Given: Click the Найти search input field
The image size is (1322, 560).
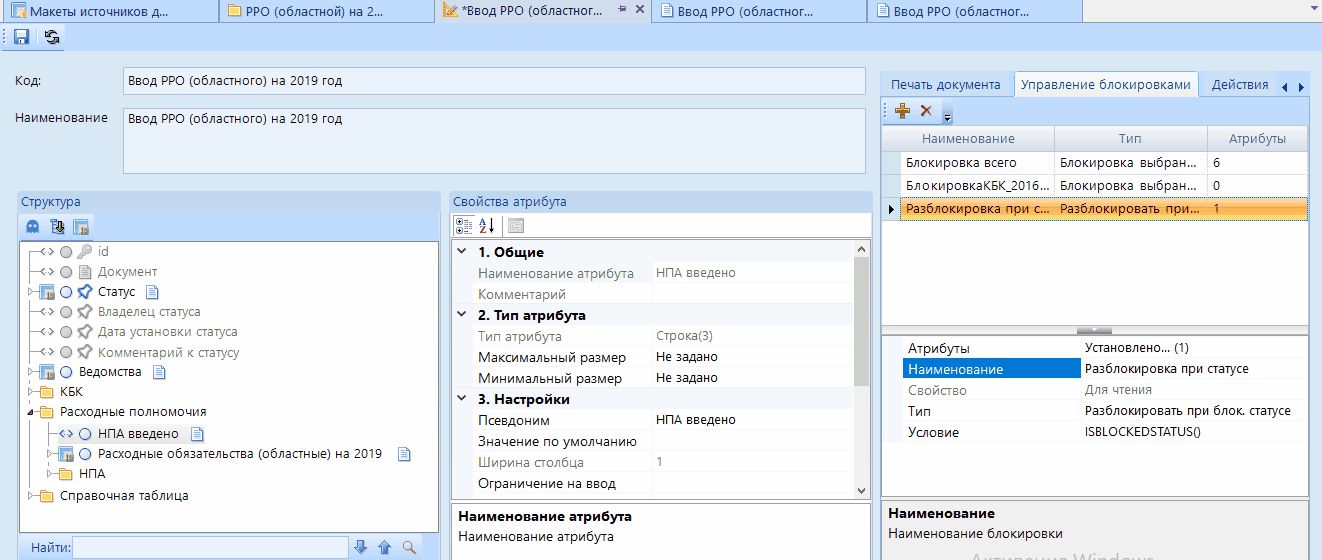Looking at the screenshot, I should coord(209,547).
